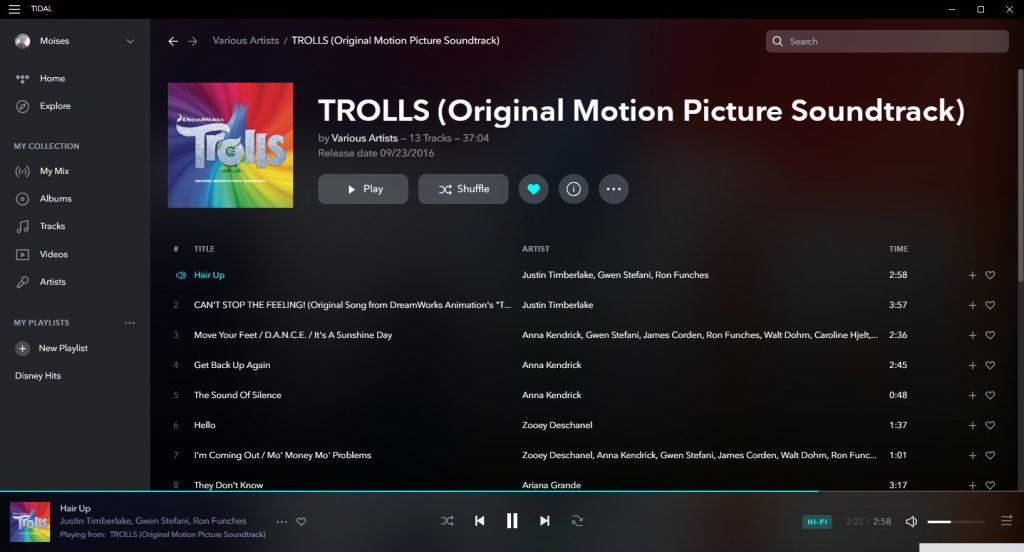The height and width of the screenshot is (552, 1024).
Task: Toggle repeat mode in the player bar
Action: (x=577, y=521)
